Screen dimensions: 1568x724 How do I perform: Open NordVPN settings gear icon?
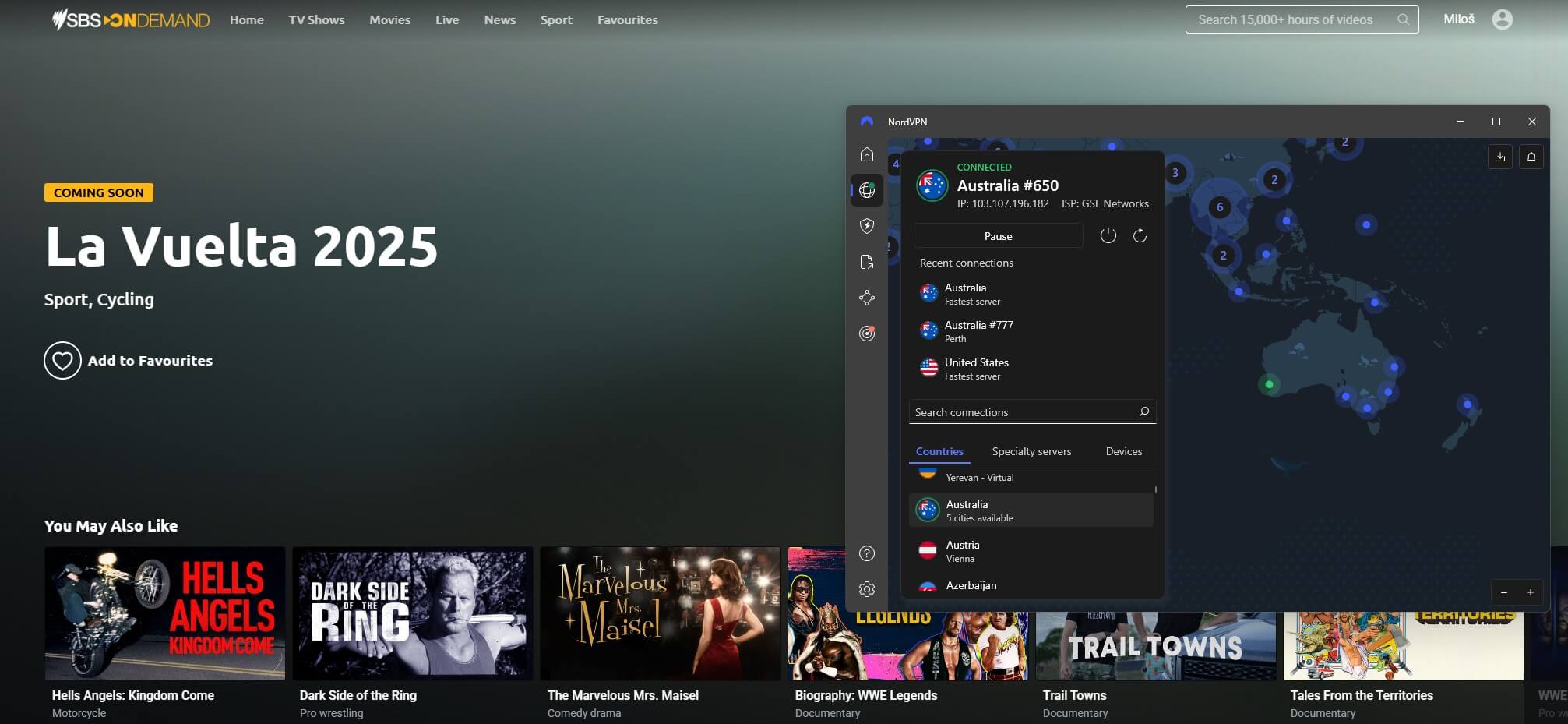click(867, 589)
